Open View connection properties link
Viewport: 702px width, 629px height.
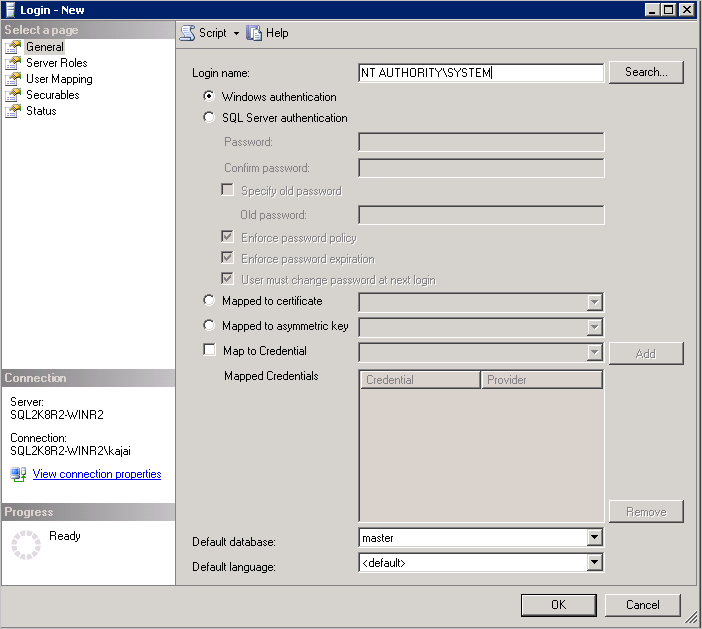click(x=96, y=474)
